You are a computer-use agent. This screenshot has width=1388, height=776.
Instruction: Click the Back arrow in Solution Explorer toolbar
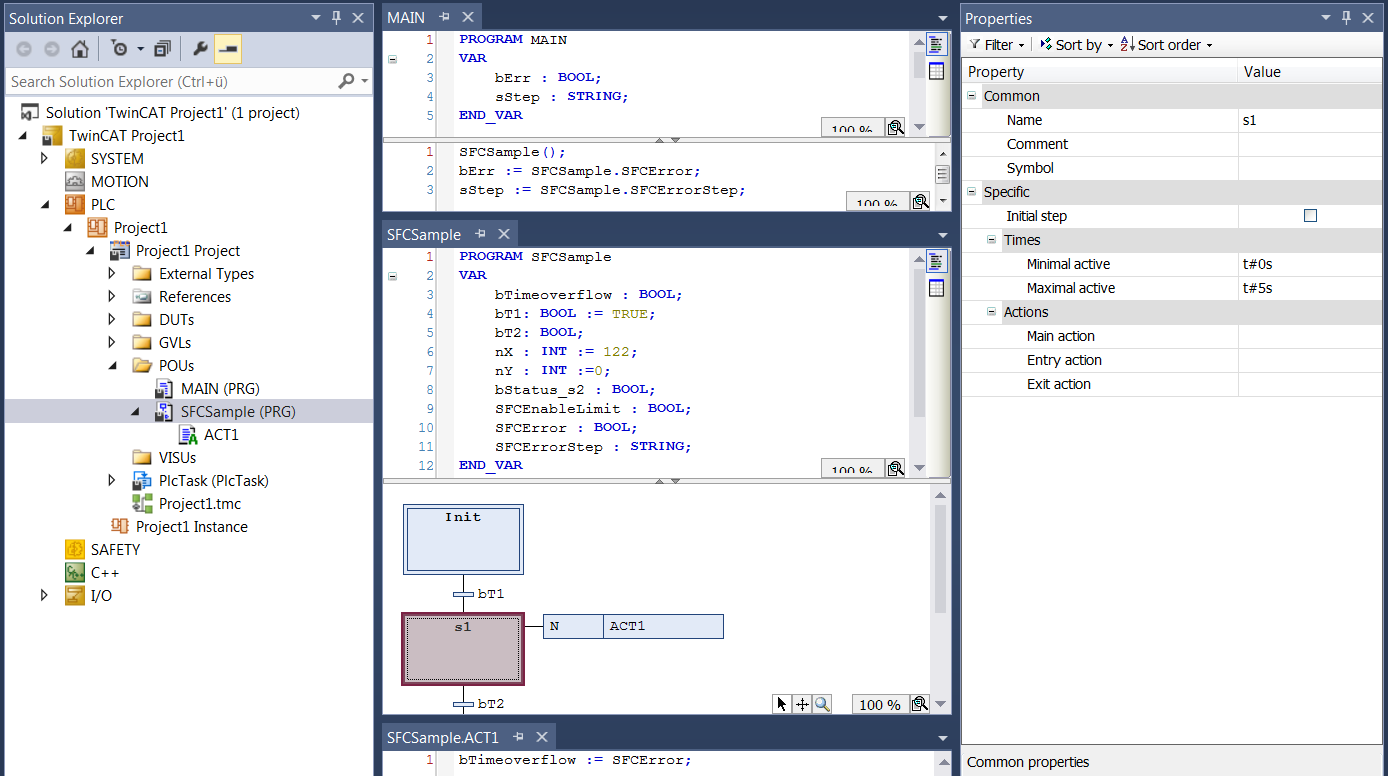point(24,49)
